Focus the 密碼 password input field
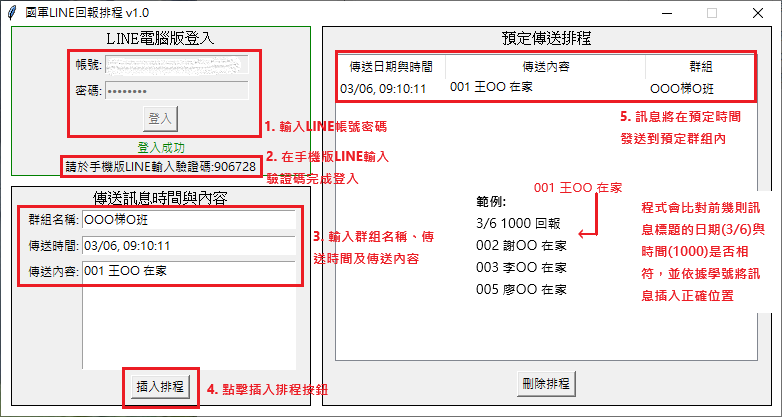This screenshot has width=782, height=417. tap(177, 91)
